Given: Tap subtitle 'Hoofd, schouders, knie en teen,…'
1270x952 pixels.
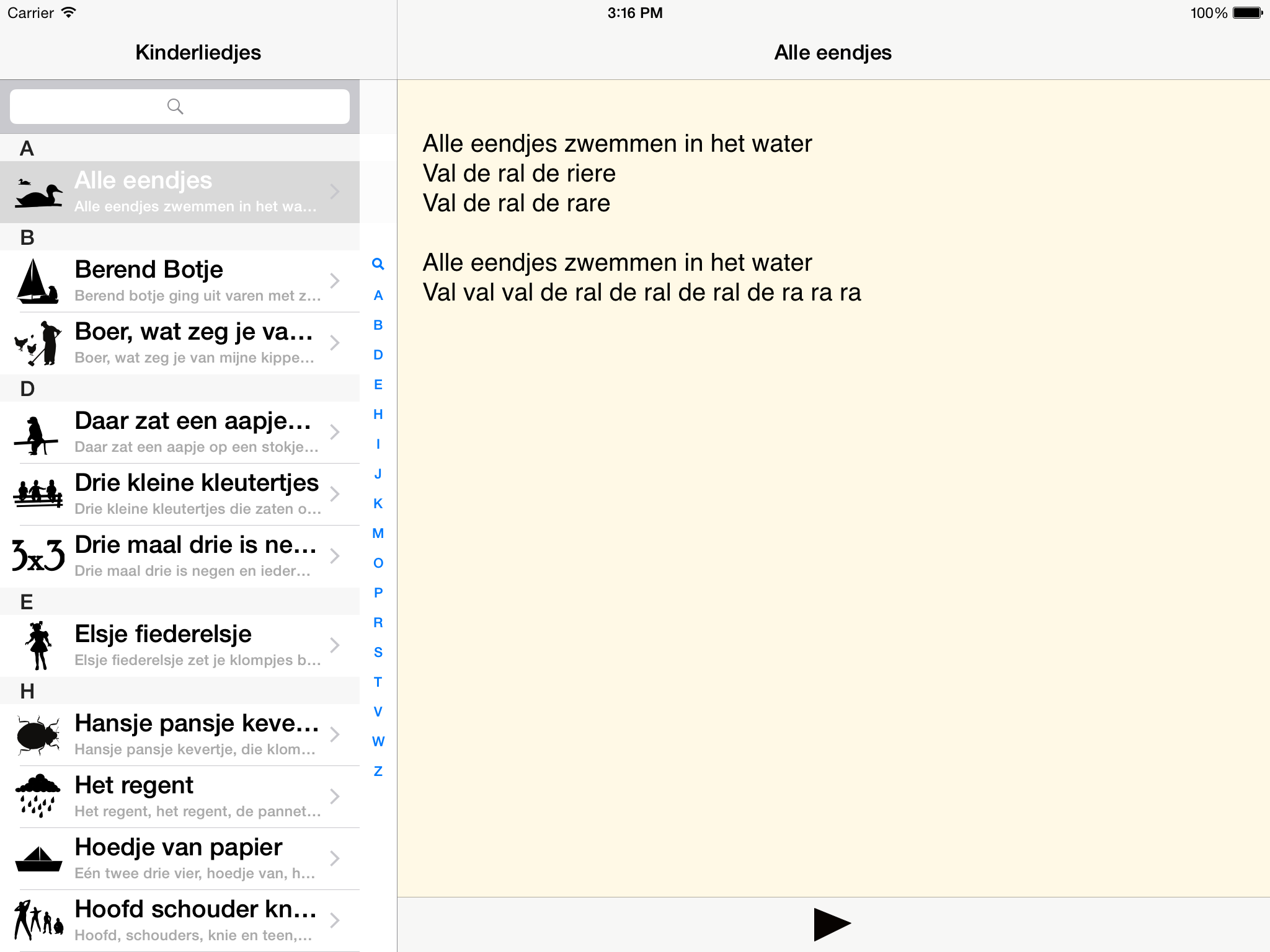Looking at the screenshot, I should (x=193, y=935).
